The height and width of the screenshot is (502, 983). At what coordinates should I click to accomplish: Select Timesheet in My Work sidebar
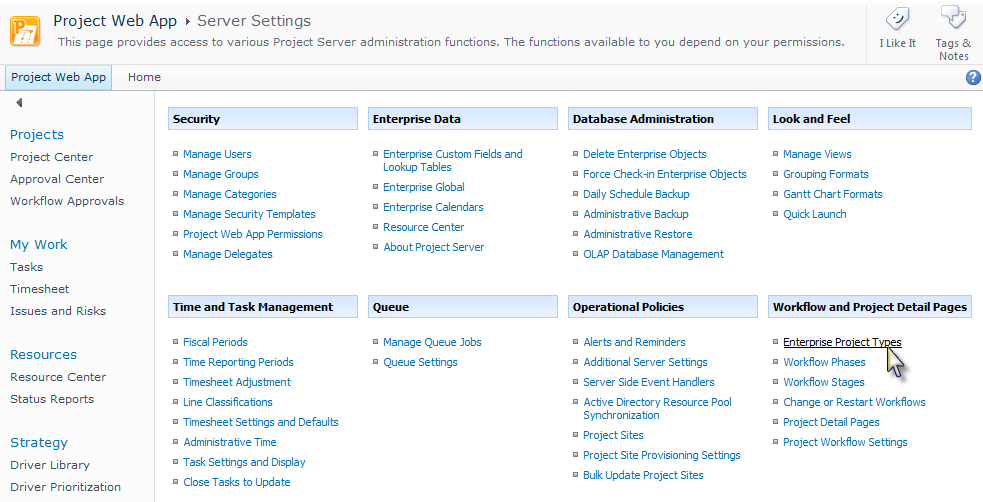39,289
